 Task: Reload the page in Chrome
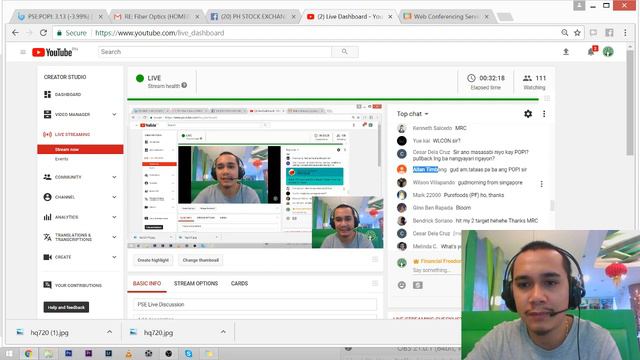click(x=43, y=33)
